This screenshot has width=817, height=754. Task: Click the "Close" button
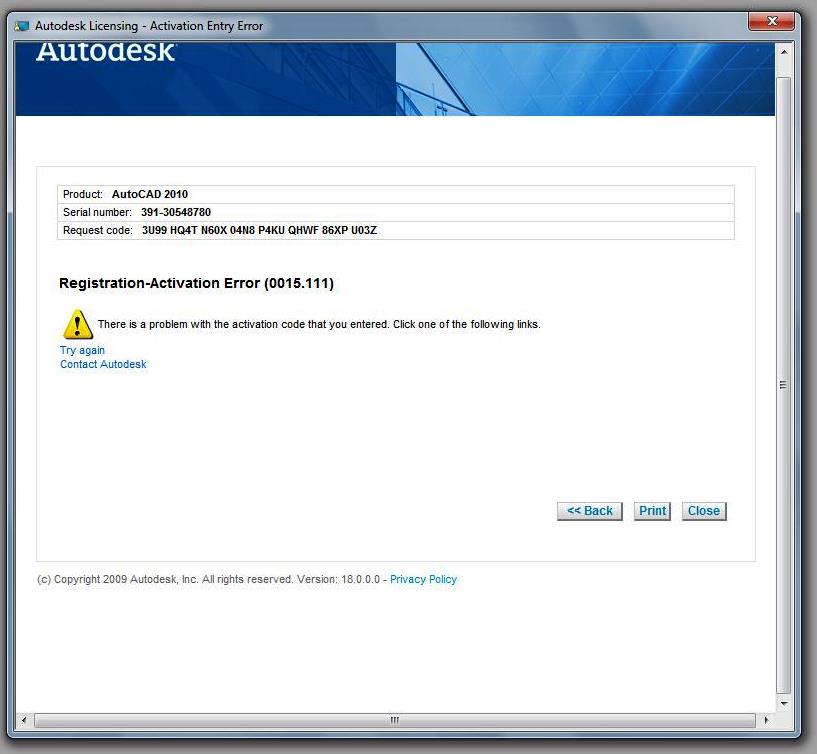pyautogui.click(x=704, y=511)
